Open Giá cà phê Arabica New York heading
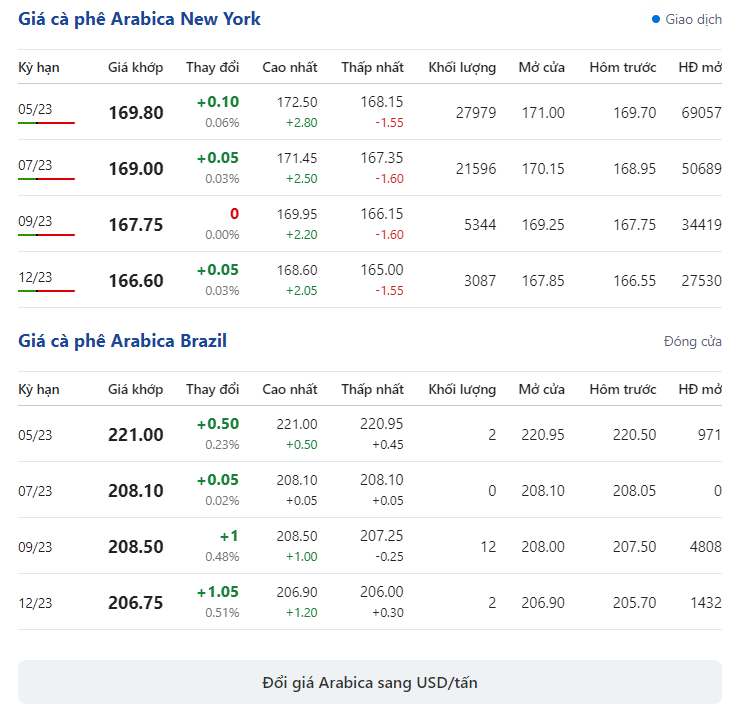This screenshot has width=735, height=712. pyautogui.click(x=139, y=19)
